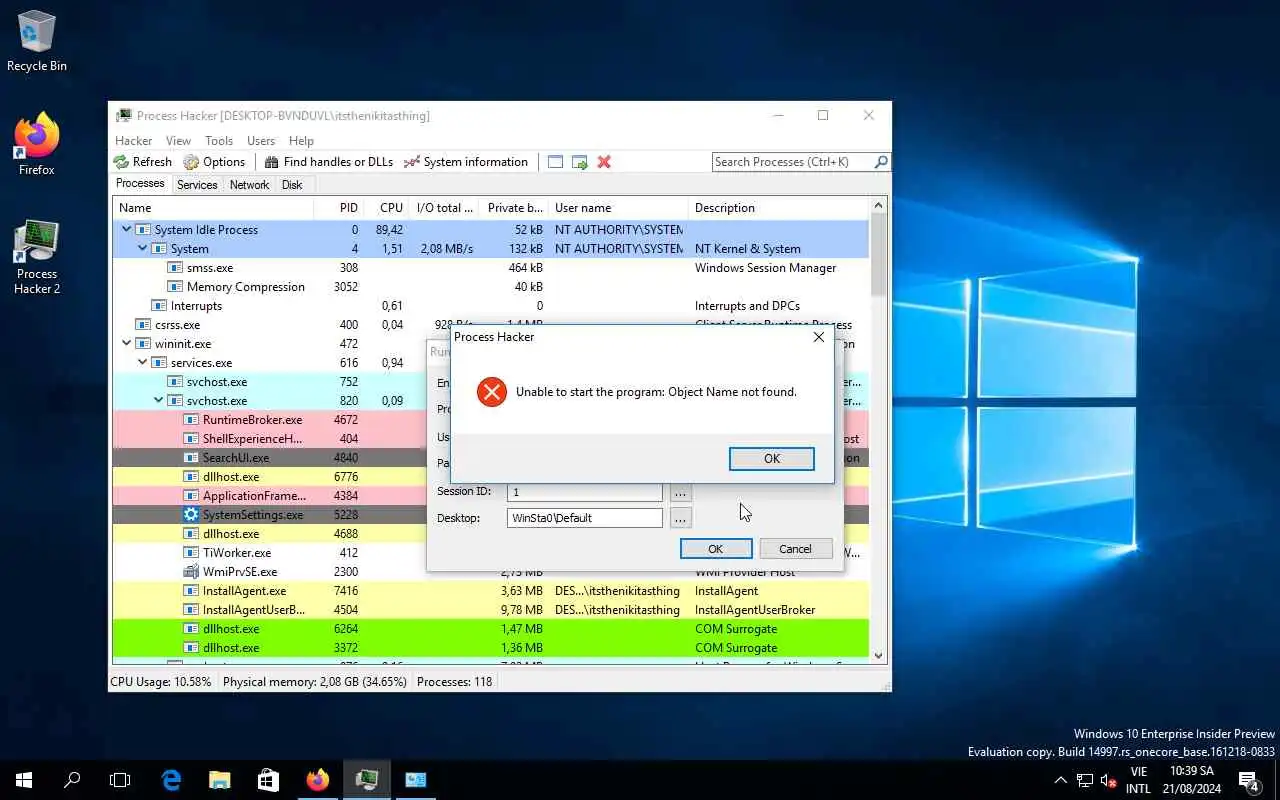Click the red error icon in dialog
1280x800 pixels.
pyautogui.click(x=491, y=392)
